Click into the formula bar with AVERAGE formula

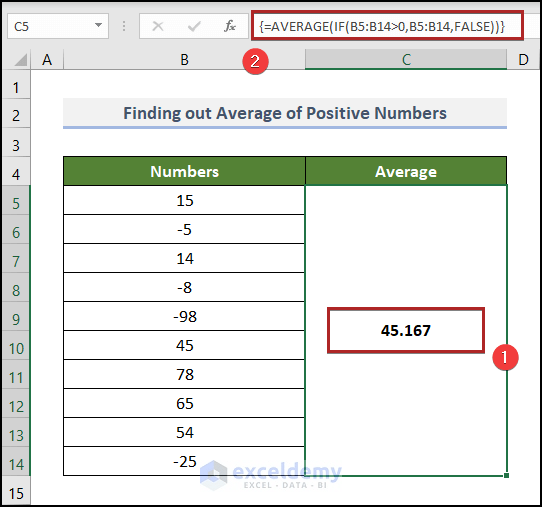(x=387, y=26)
